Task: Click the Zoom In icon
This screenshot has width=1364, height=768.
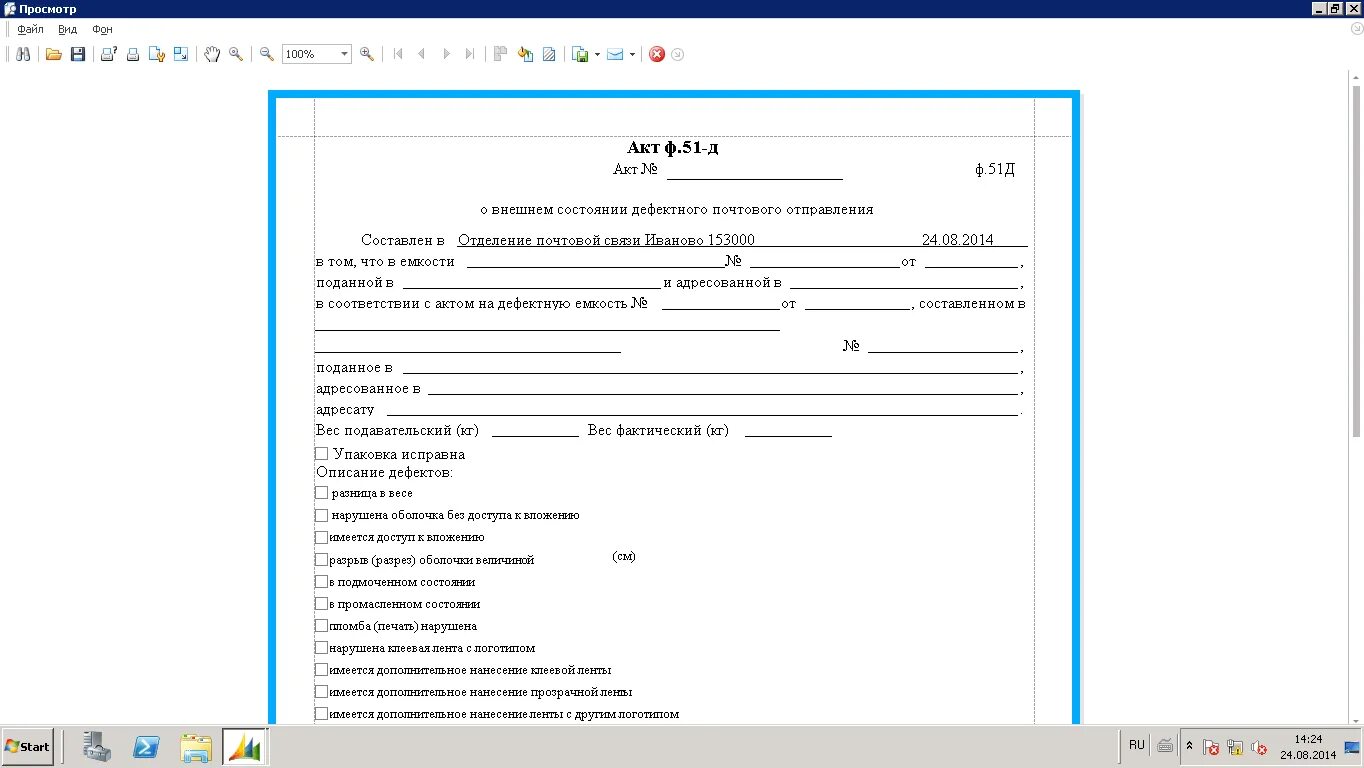Action: 367,54
